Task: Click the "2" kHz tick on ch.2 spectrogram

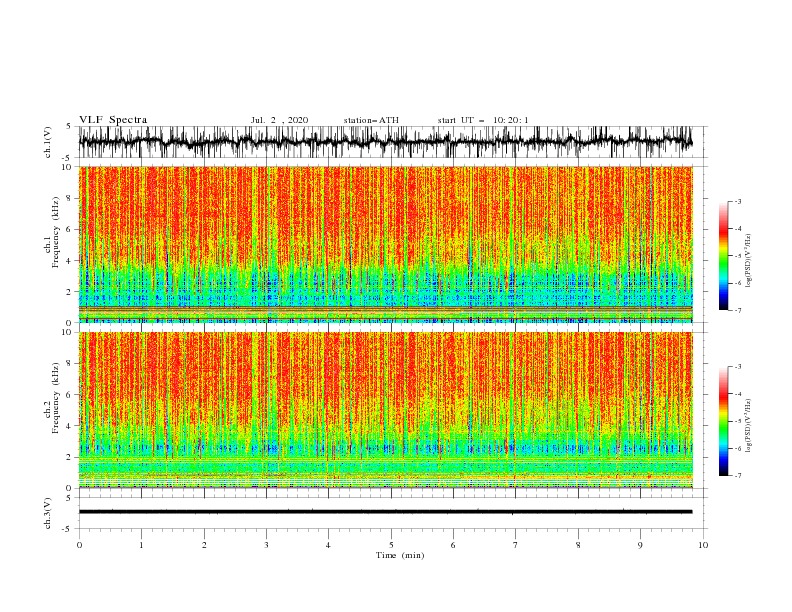Action: [x=70, y=457]
